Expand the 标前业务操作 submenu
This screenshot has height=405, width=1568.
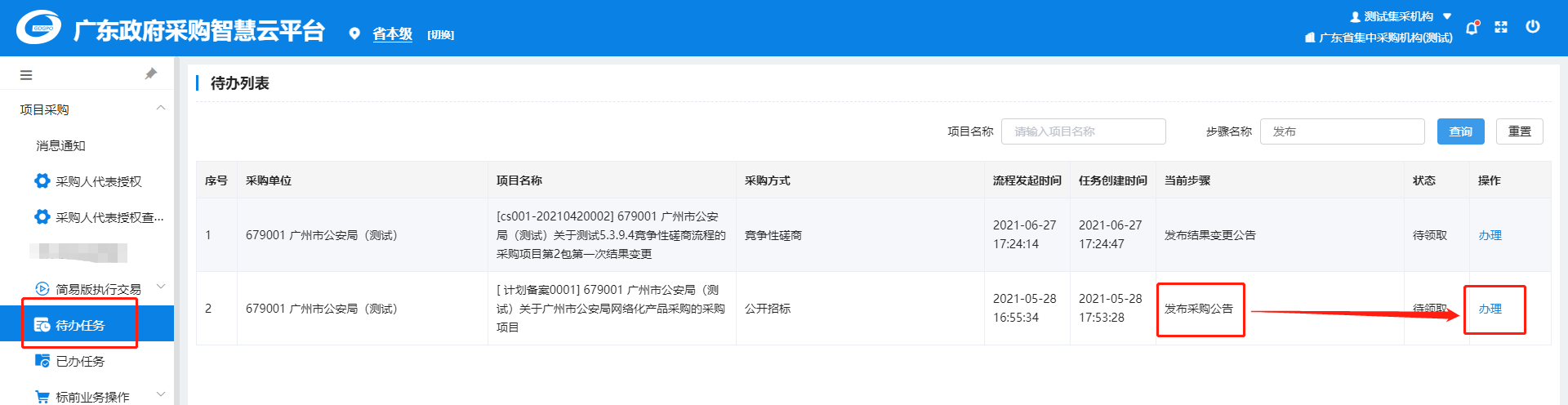pyautogui.click(x=161, y=394)
